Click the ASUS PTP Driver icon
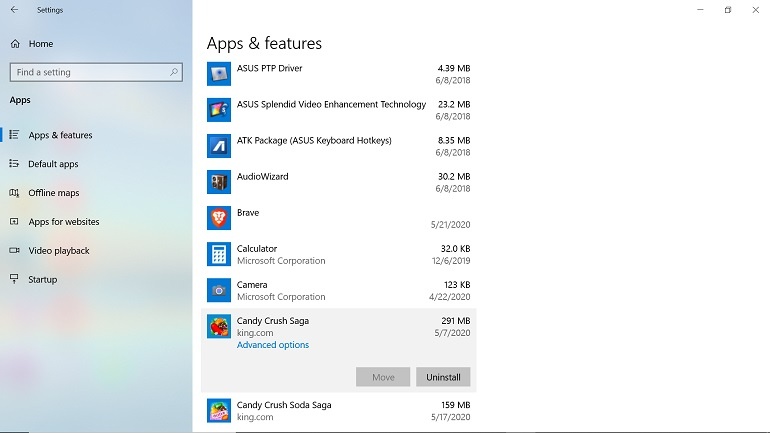This screenshot has width=770, height=433. (x=219, y=74)
